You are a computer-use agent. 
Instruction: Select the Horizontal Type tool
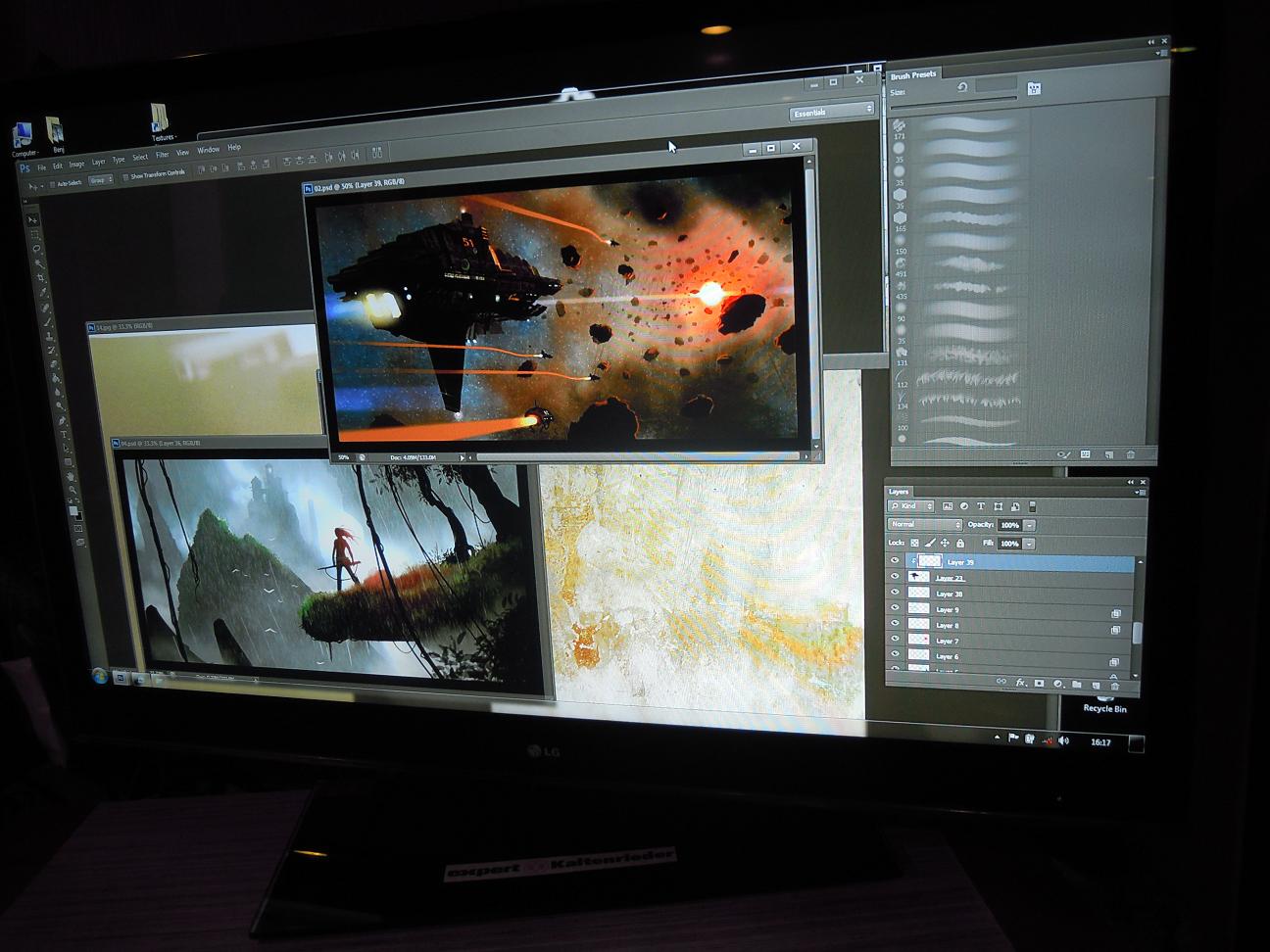click(65, 434)
